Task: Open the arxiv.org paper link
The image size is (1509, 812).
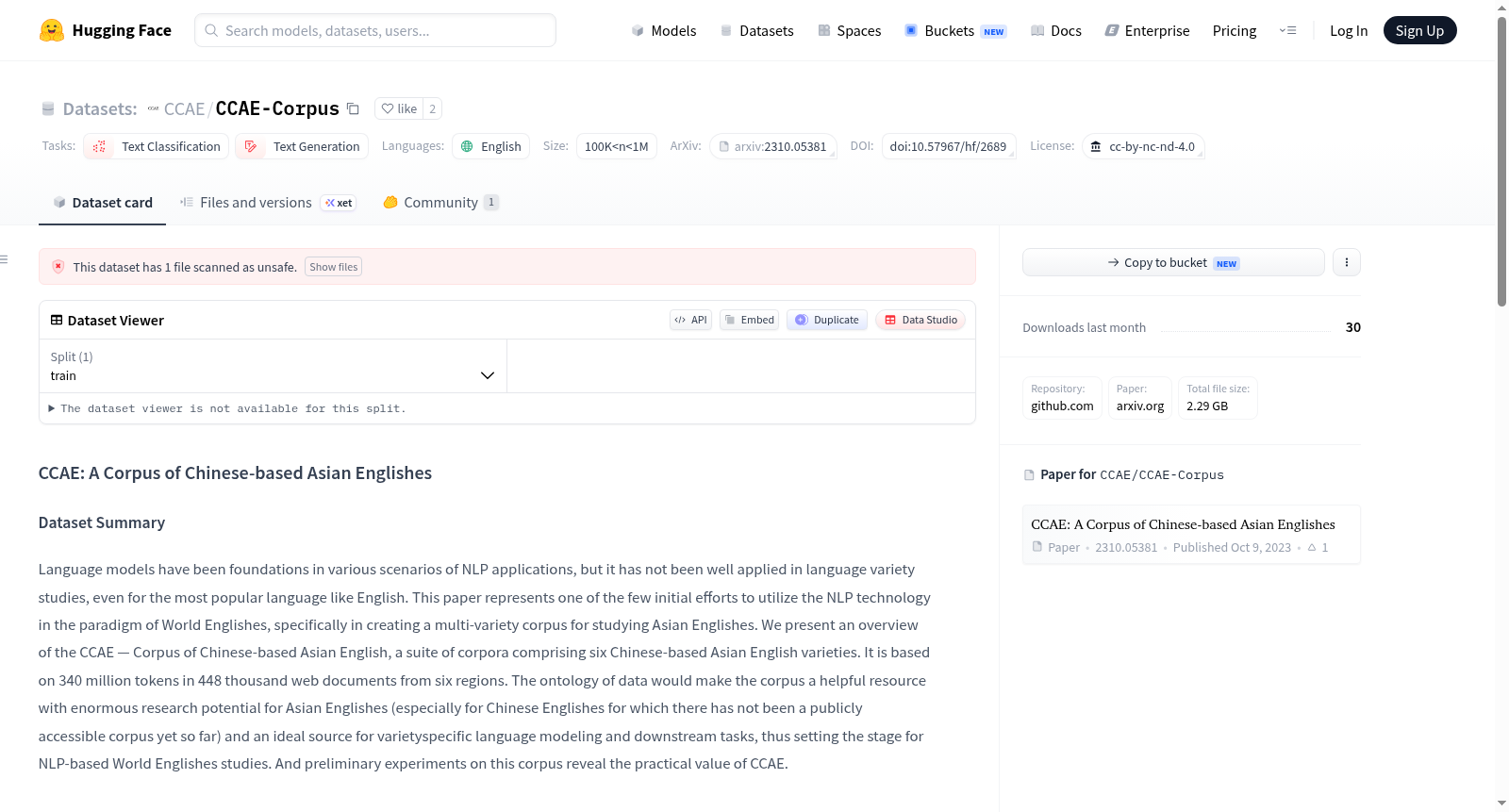Action: 1140,397
